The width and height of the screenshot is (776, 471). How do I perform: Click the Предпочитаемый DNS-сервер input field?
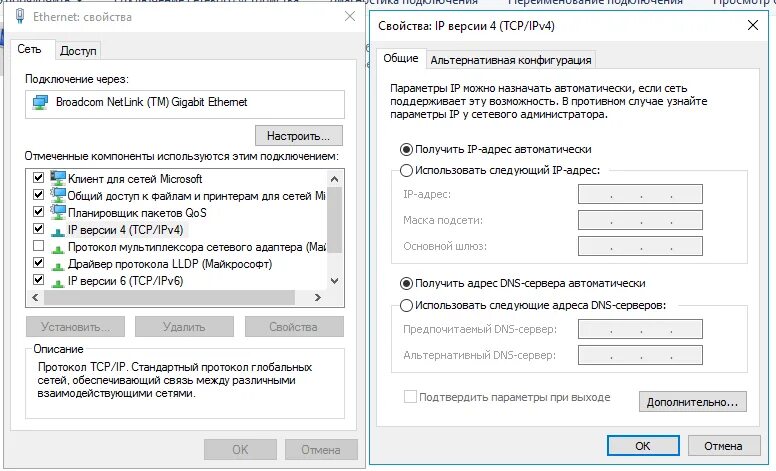coord(640,329)
